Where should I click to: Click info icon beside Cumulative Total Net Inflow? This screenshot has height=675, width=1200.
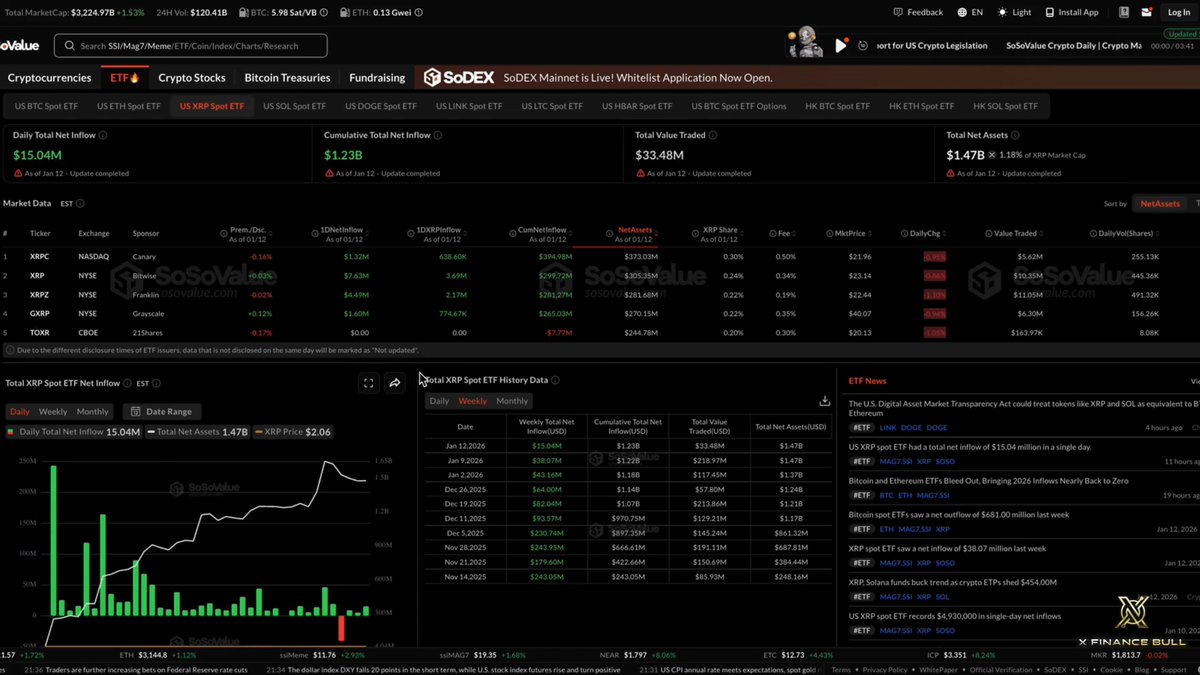[x=439, y=135]
